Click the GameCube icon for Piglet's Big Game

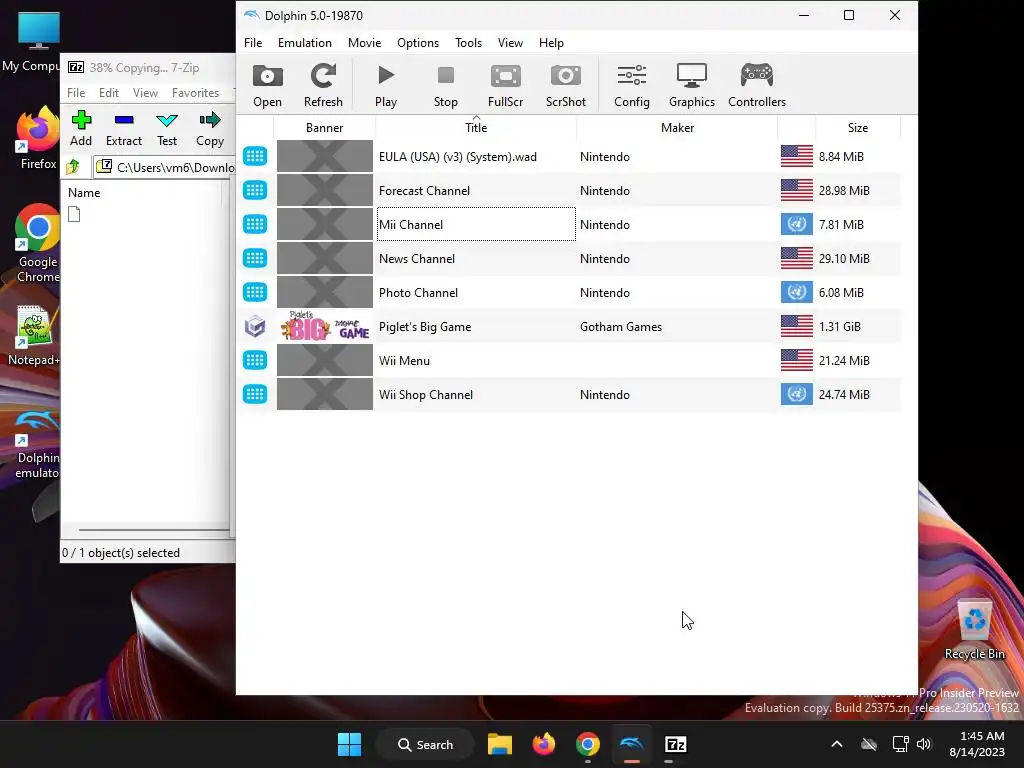point(255,326)
